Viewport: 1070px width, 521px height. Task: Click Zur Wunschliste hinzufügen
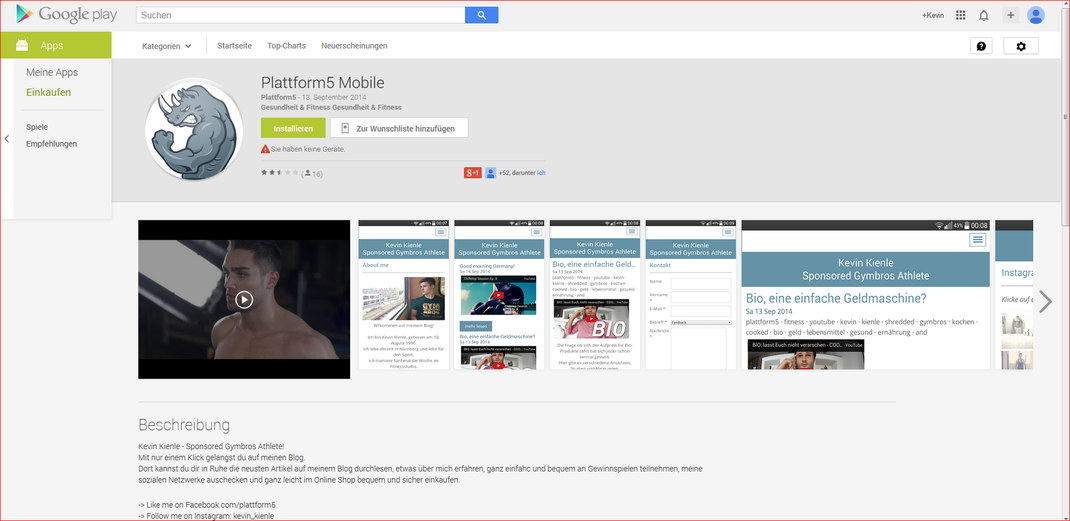(x=399, y=128)
